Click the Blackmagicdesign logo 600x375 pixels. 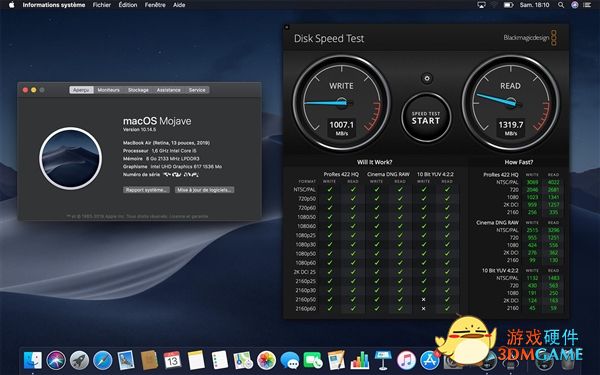[530, 38]
